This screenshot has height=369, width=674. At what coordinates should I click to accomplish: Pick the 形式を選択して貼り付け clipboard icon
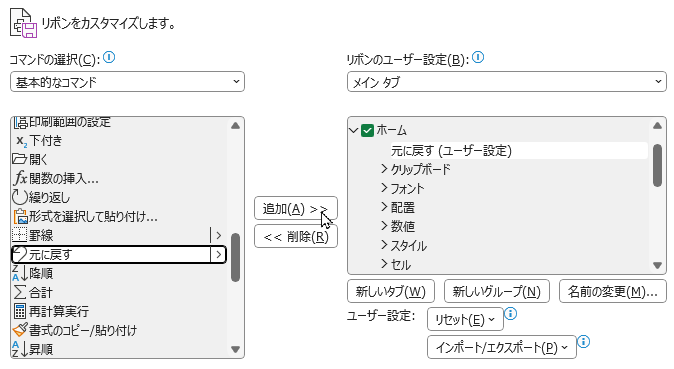pyautogui.click(x=20, y=216)
